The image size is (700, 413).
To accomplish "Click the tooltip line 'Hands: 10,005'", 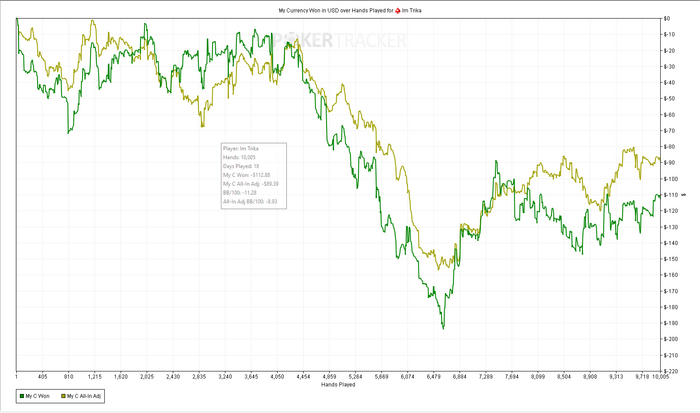I will (x=239, y=157).
